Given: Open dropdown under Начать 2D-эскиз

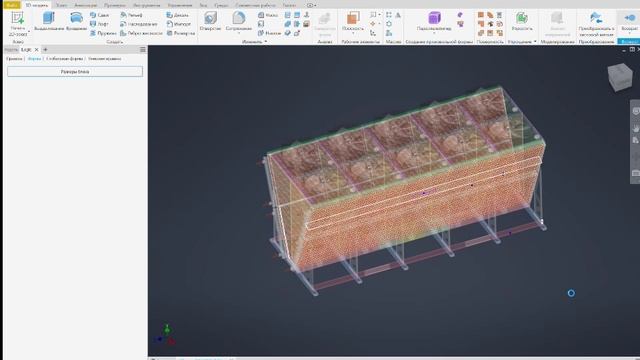Looking at the screenshot, I should click(x=29, y=32).
